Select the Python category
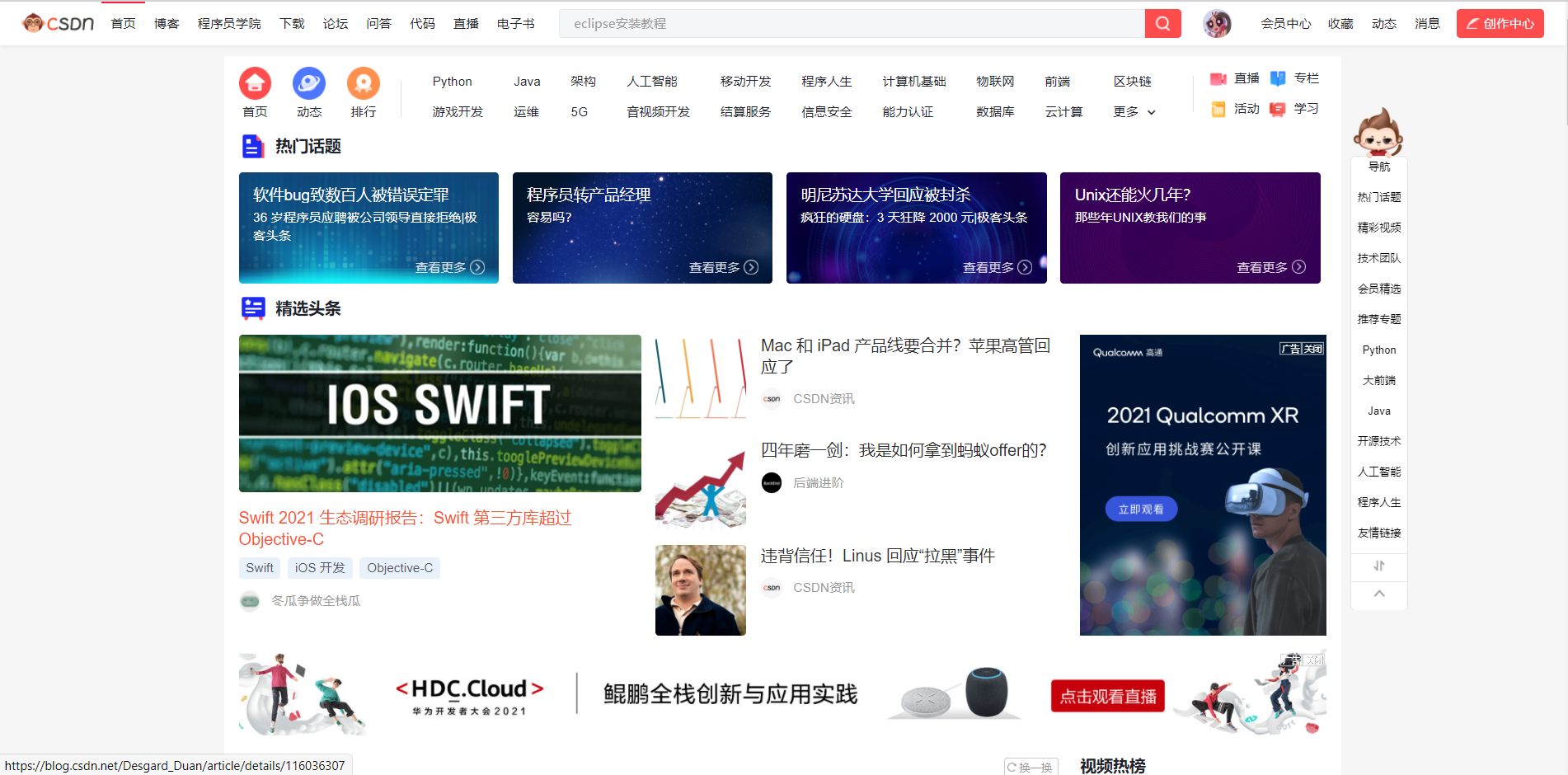This screenshot has width=1568, height=775. point(453,82)
